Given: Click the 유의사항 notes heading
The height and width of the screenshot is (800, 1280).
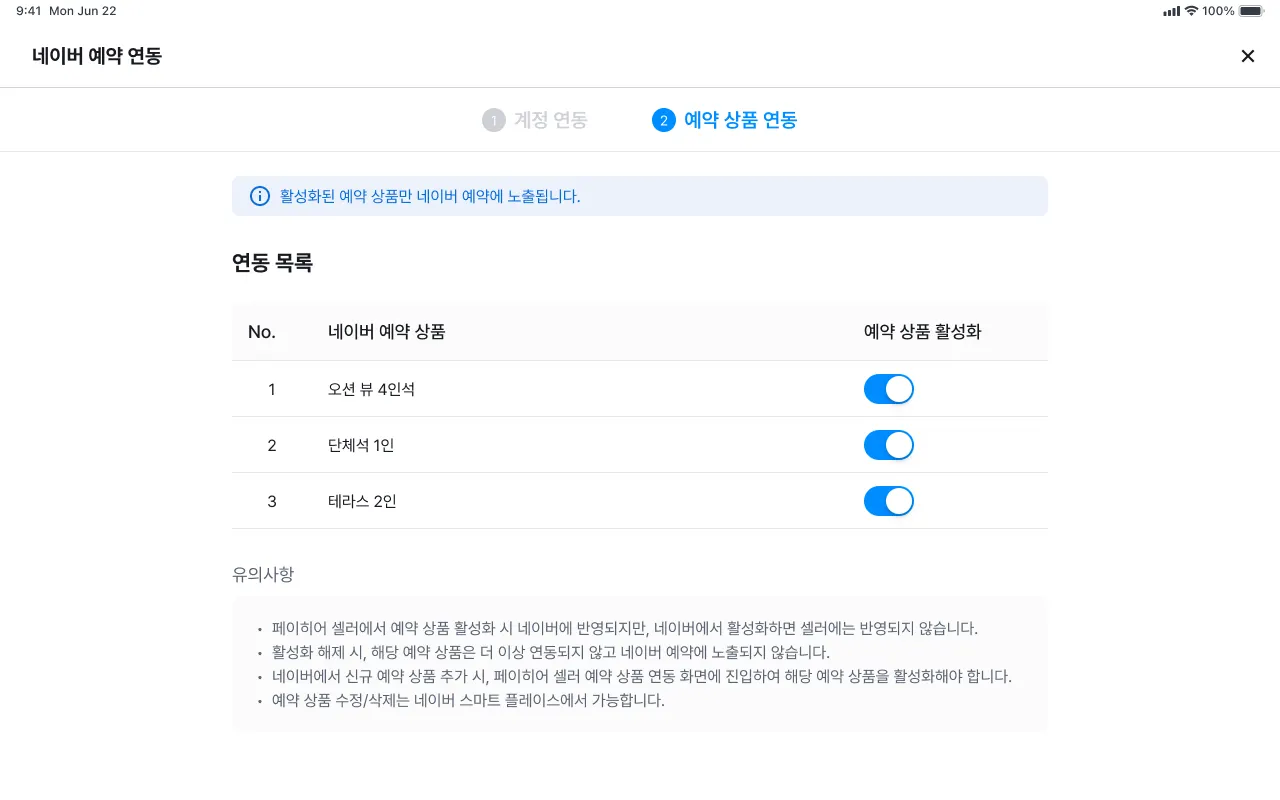Looking at the screenshot, I should 263,574.
